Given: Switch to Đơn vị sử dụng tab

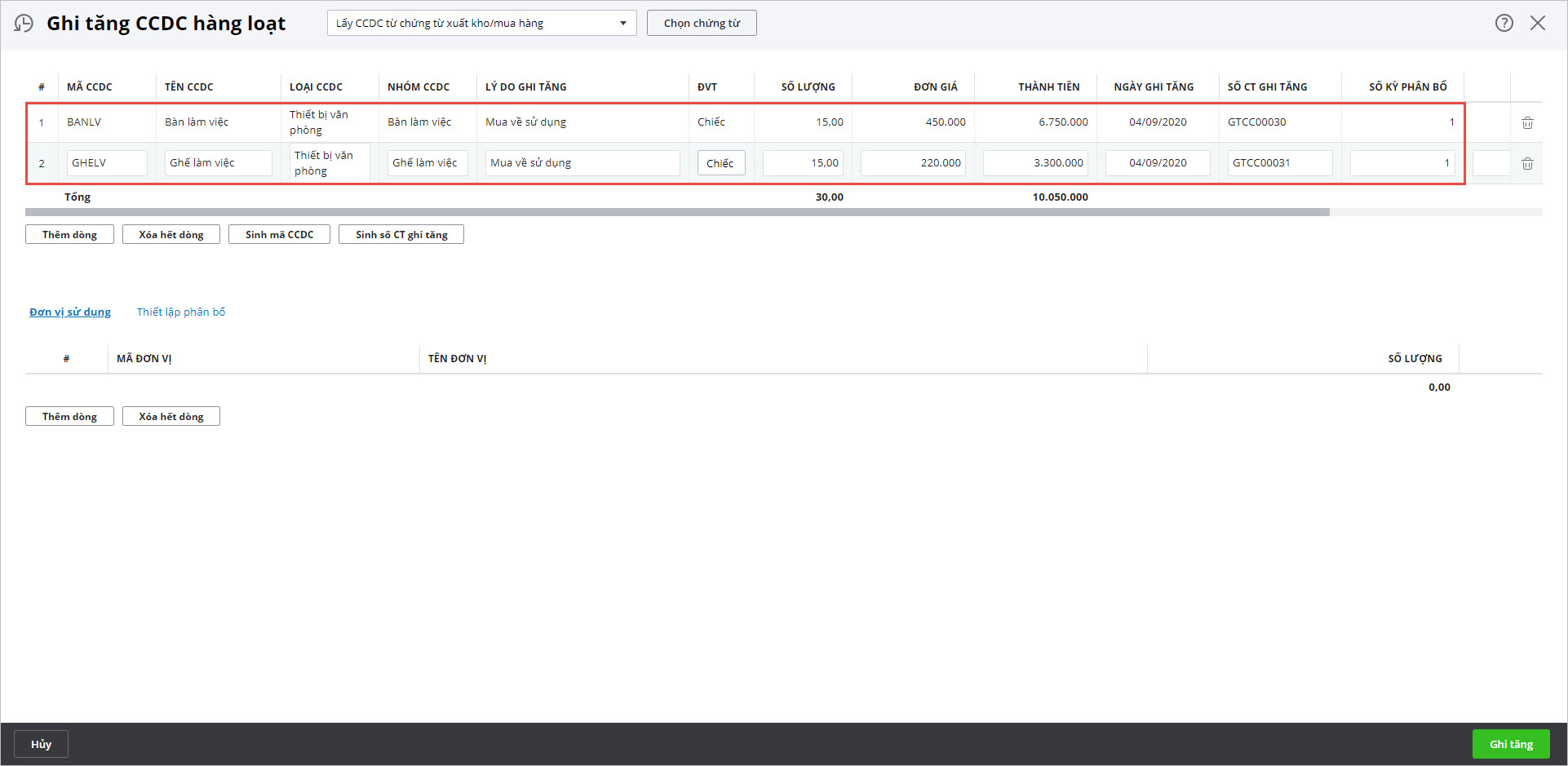Looking at the screenshot, I should (70, 312).
